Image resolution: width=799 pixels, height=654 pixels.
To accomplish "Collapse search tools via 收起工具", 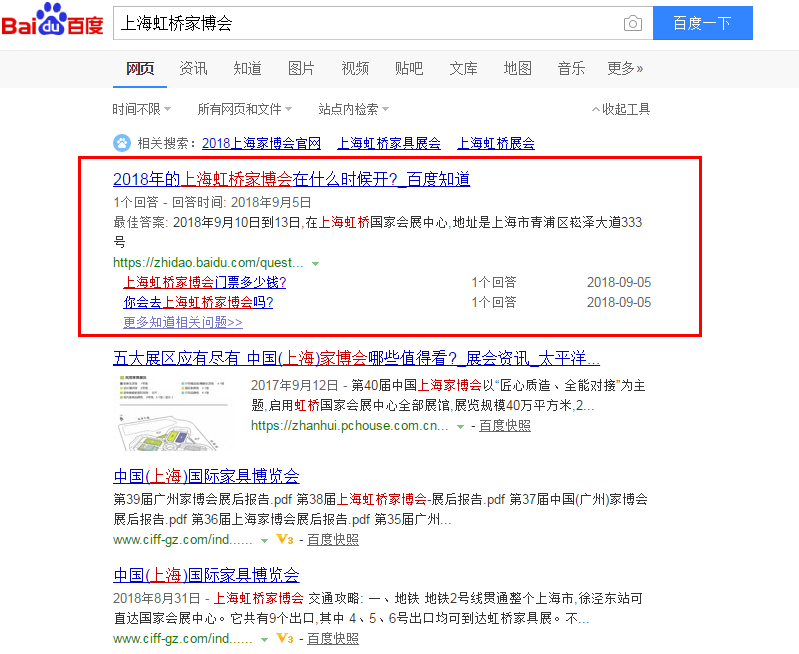I will (621, 109).
